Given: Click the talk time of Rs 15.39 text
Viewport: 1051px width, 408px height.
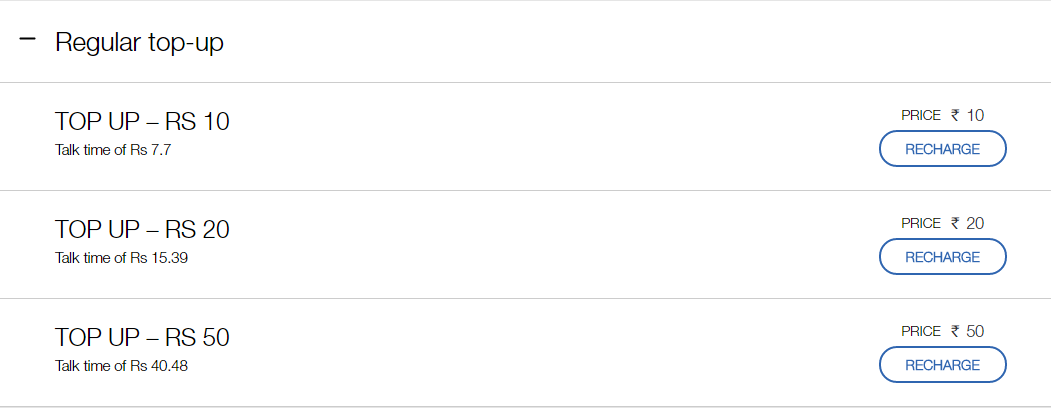Looking at the screenshot, I should click(122, 258).
